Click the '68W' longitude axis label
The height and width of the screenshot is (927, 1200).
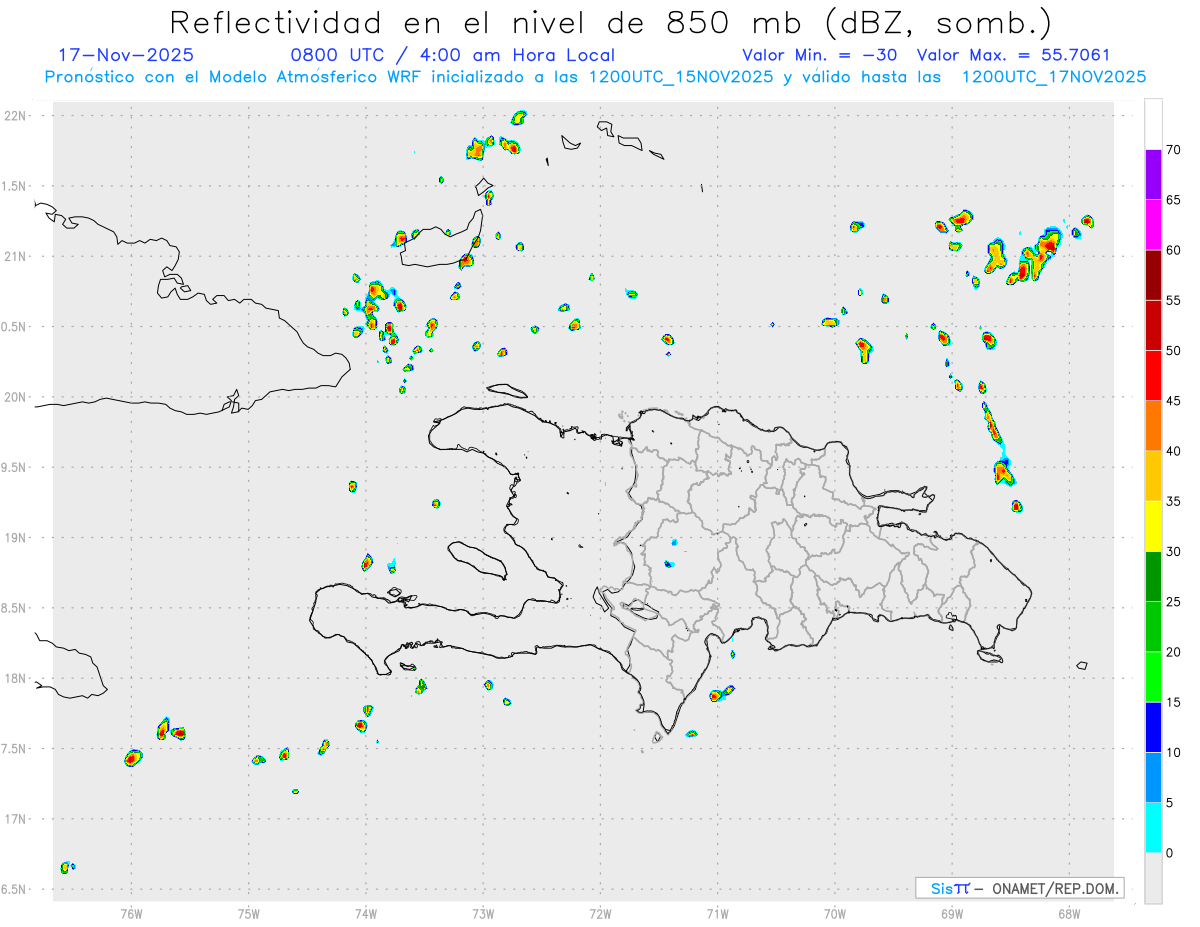coord(1069,913)
